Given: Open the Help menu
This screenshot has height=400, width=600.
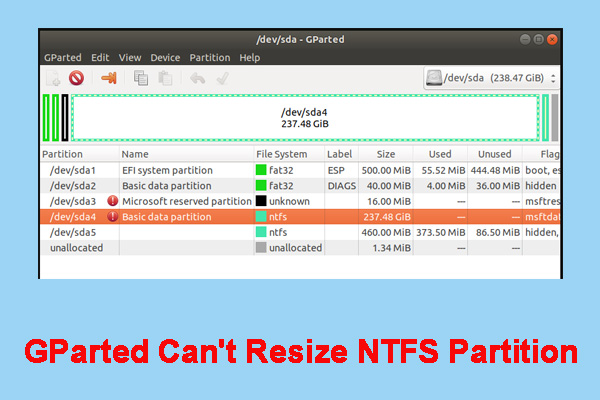Looking at the screenshot, I should click(250, 58).
